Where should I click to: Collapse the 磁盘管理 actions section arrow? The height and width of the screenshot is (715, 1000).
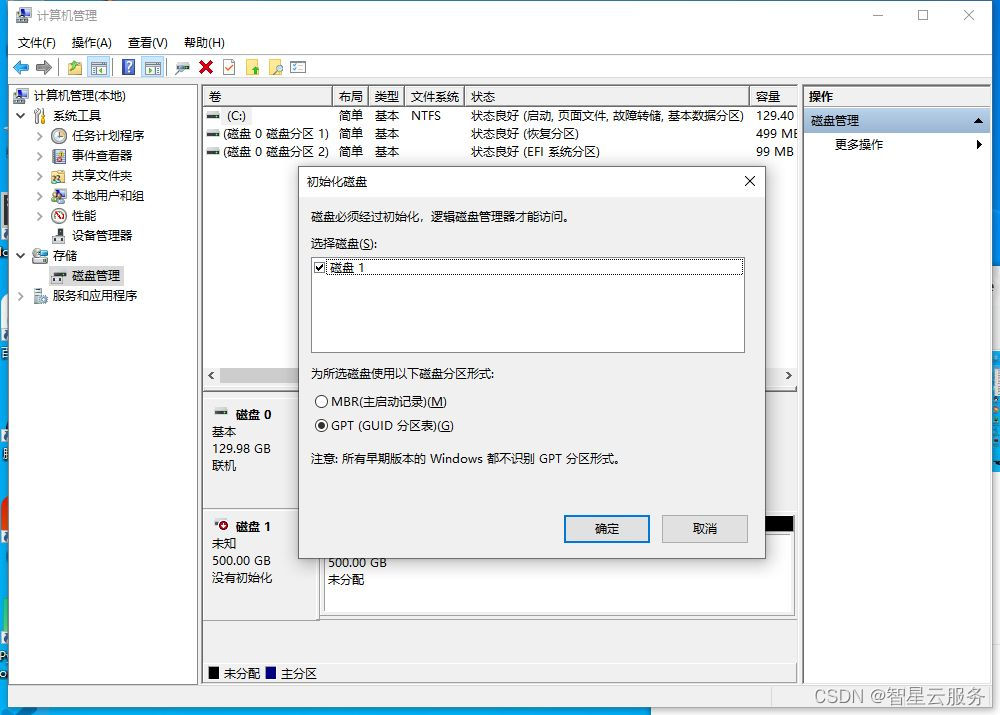(x=978, y=121)
